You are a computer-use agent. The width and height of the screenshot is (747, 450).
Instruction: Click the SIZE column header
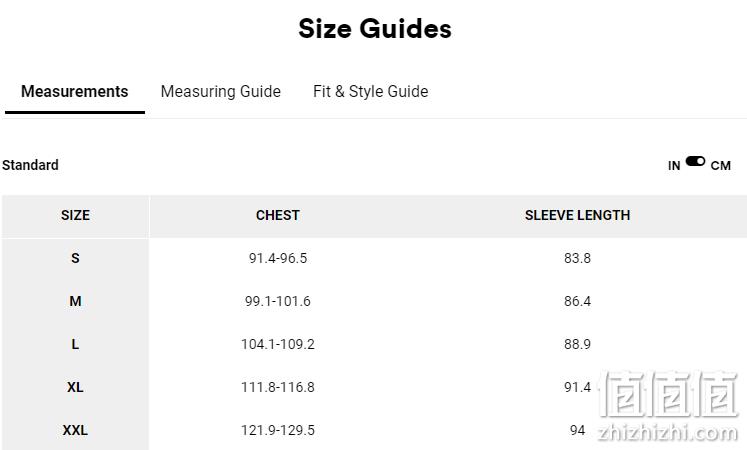(75, 215)
